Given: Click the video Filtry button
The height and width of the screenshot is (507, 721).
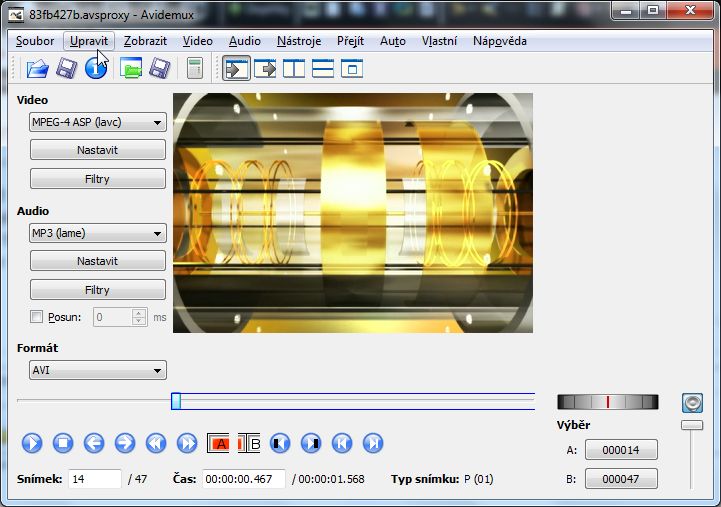Looking at the screenshot, I should click(x=97, y=179).
